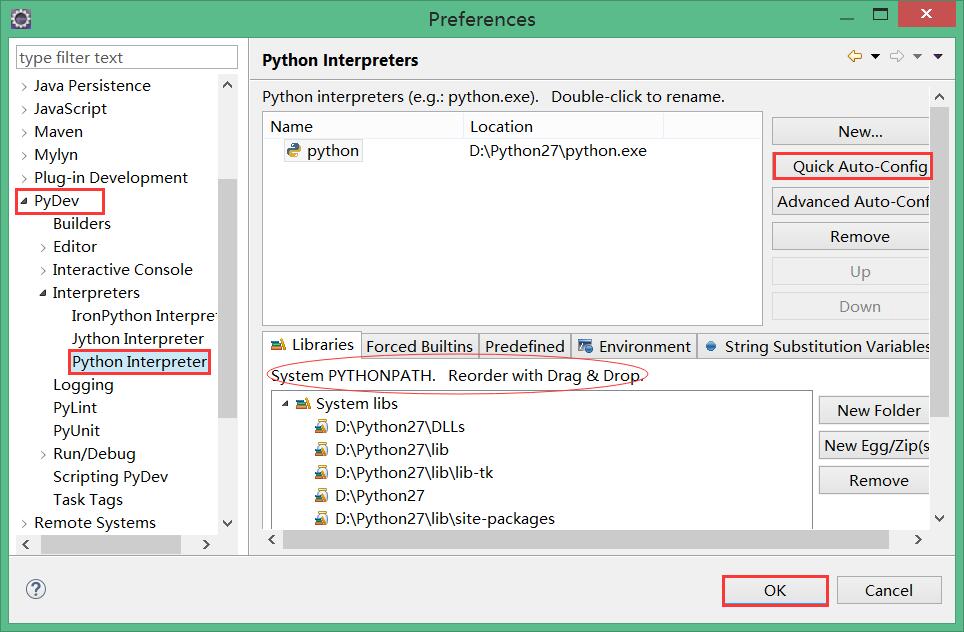Select Jython Interpreter in the tree
The width and height of the screenshot is (964, 632).
138,339
